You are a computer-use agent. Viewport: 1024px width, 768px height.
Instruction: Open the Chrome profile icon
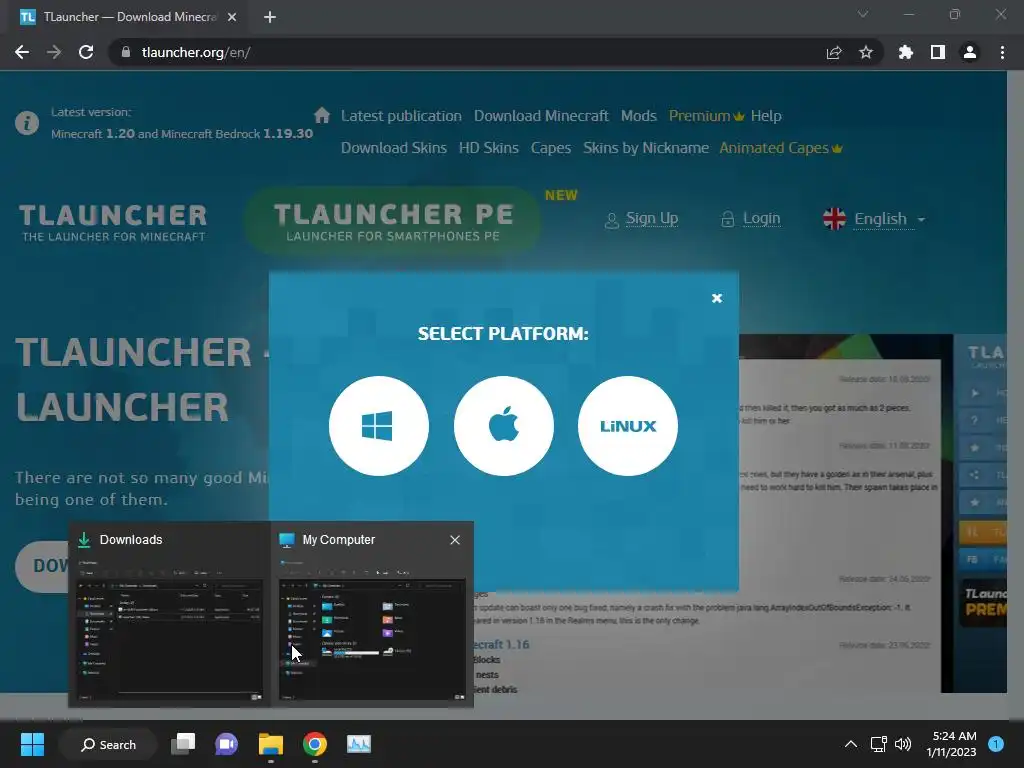[970, 52]
